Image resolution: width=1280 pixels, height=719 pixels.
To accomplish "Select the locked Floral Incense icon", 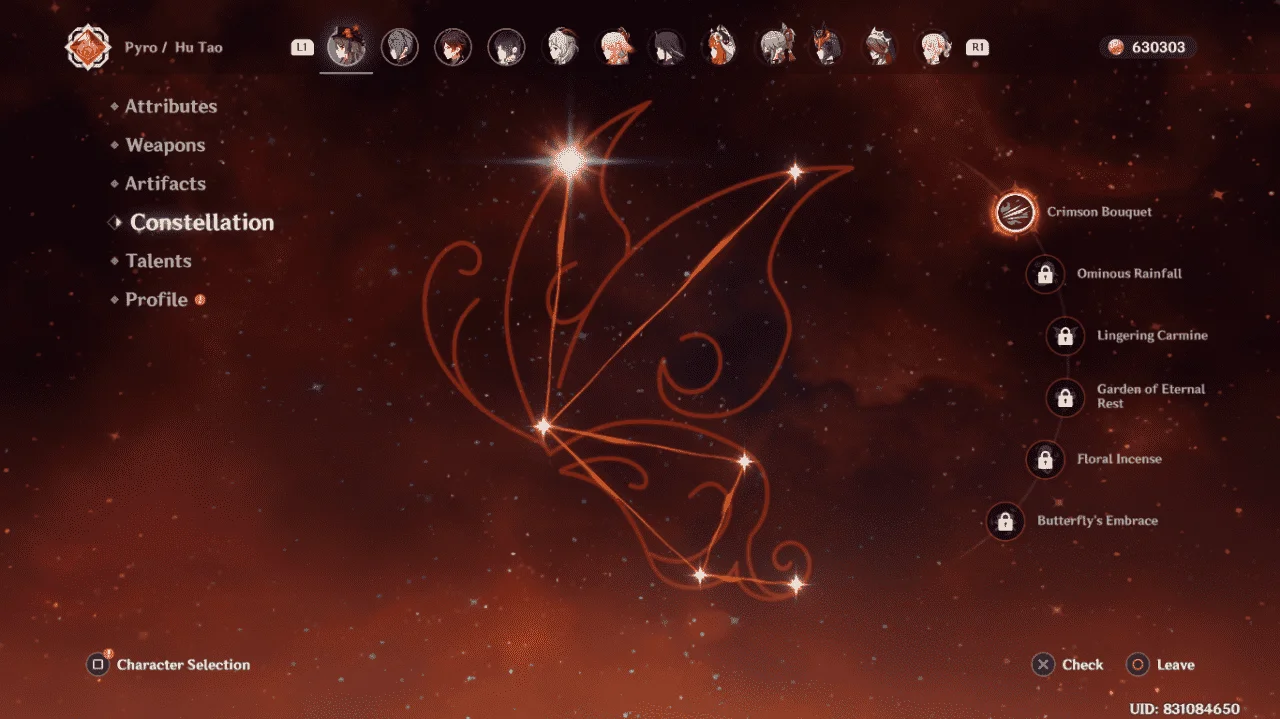I will coord(1045,460).
